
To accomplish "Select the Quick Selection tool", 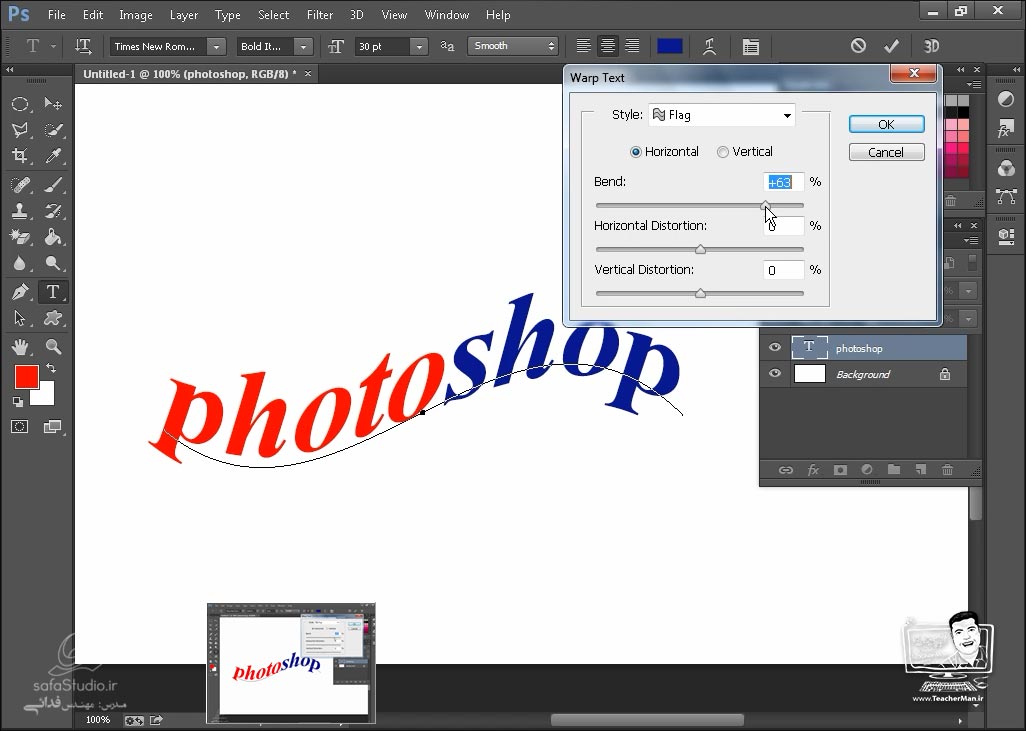I will 53,130.
